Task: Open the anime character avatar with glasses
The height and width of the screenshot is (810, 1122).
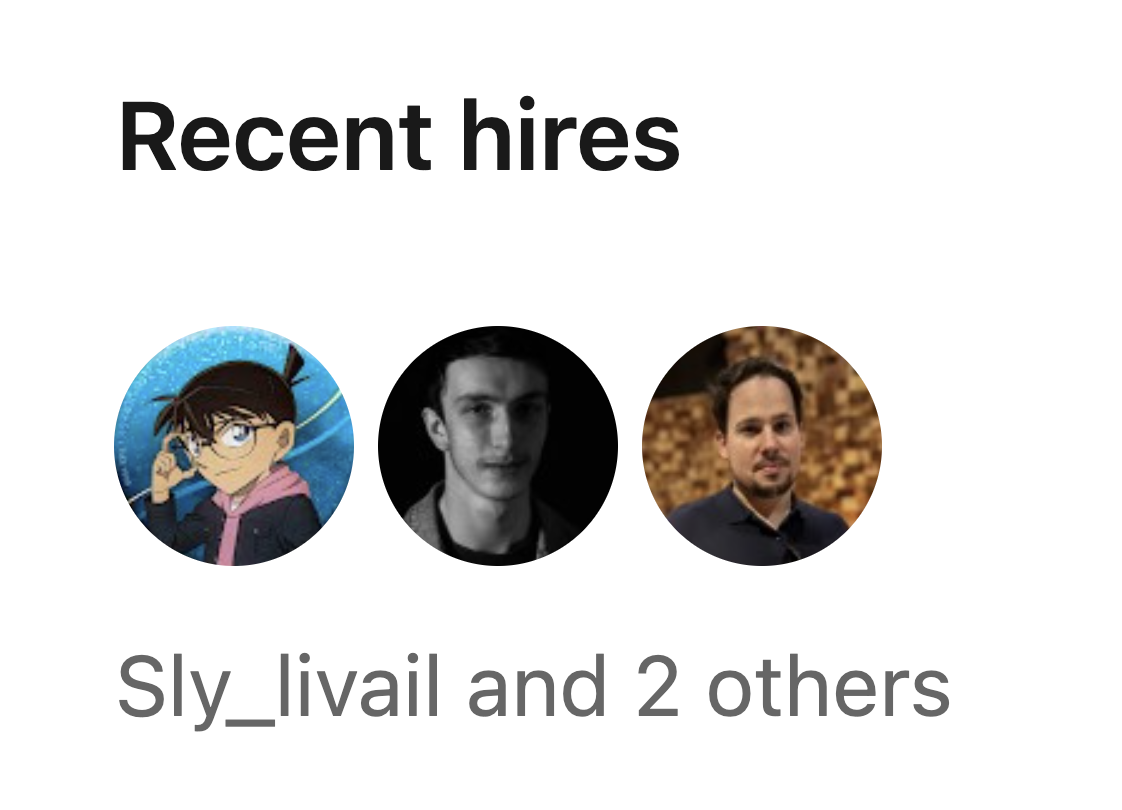Action: click(234, 446)
